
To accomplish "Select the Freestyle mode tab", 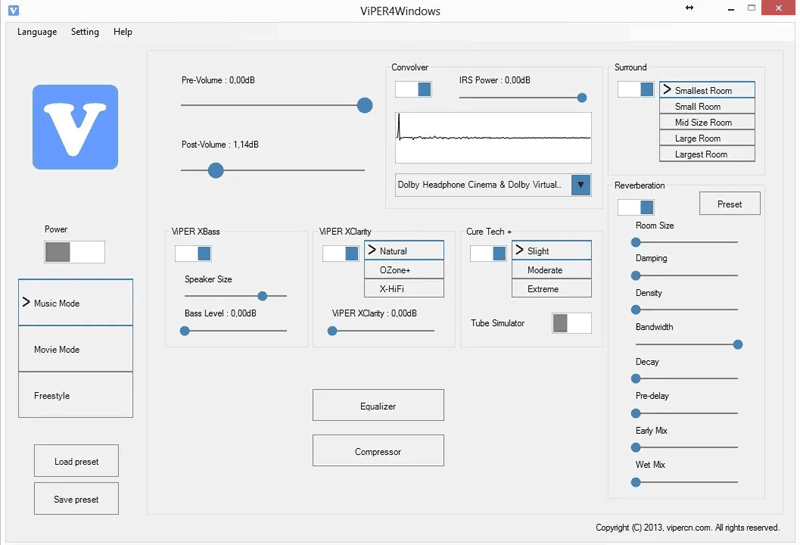I will 75,395.
